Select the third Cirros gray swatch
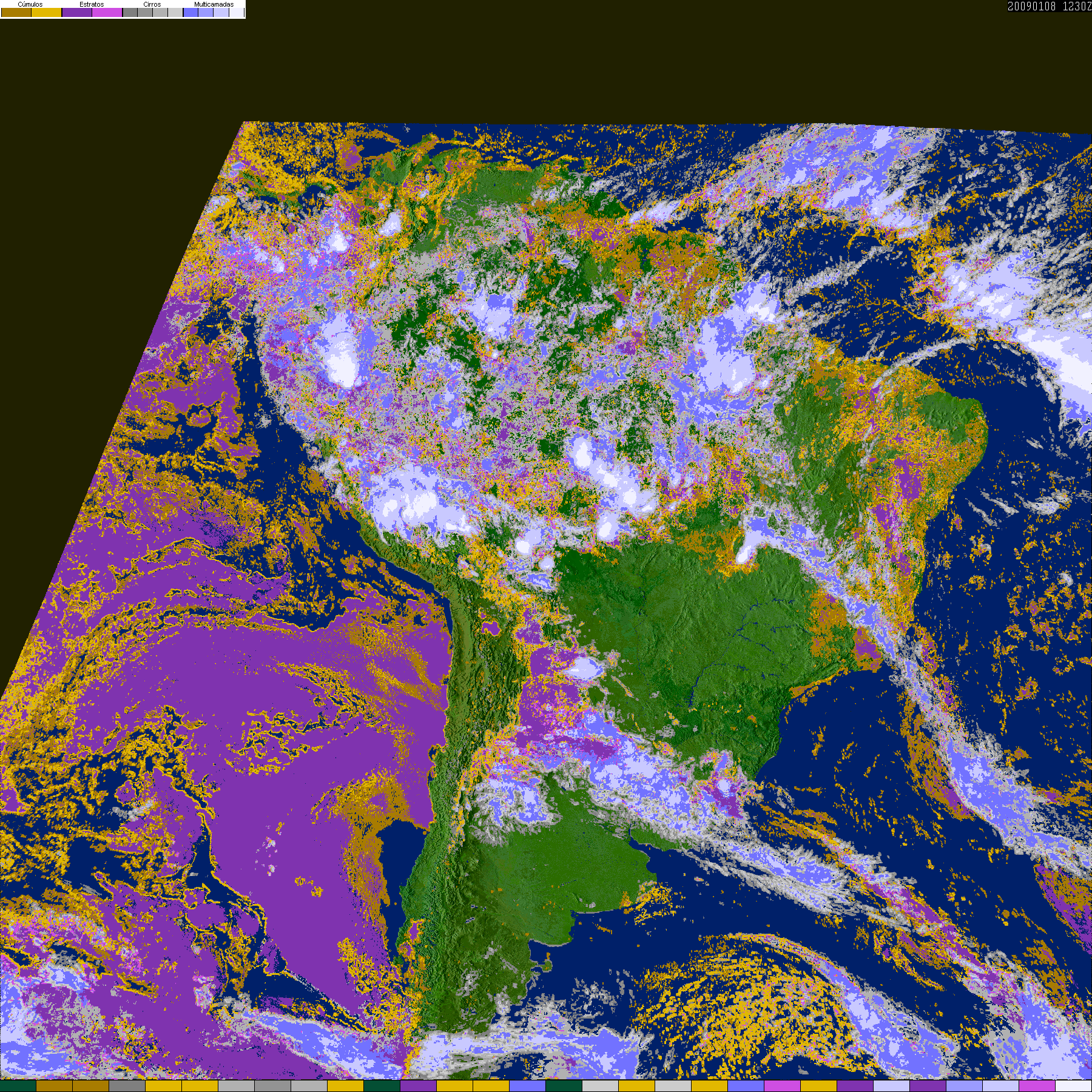This screenshot has width=1092, height=1092. pyautogui.click(x=160, y=12)
